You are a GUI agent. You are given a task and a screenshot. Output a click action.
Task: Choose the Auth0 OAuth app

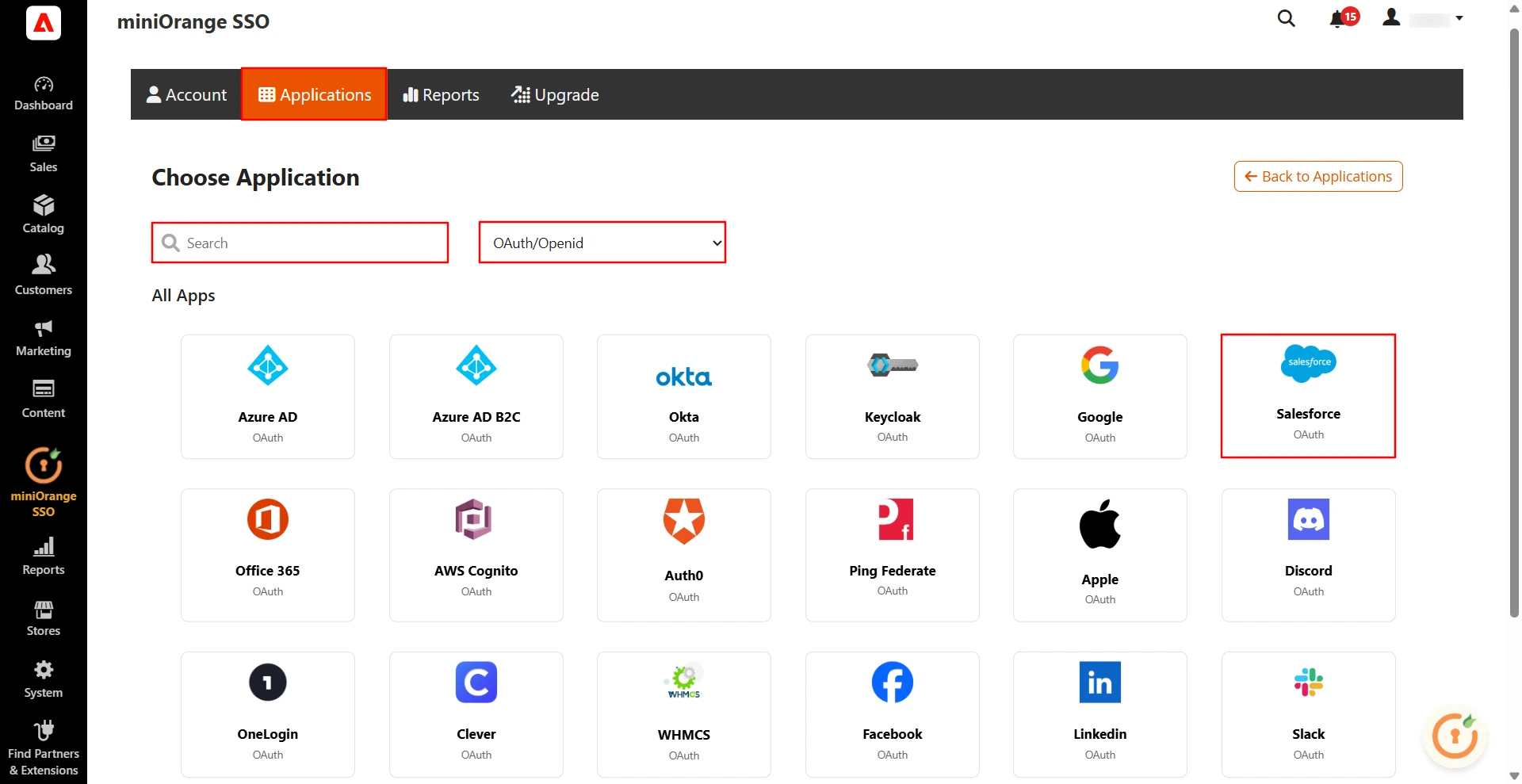[684, 555]
